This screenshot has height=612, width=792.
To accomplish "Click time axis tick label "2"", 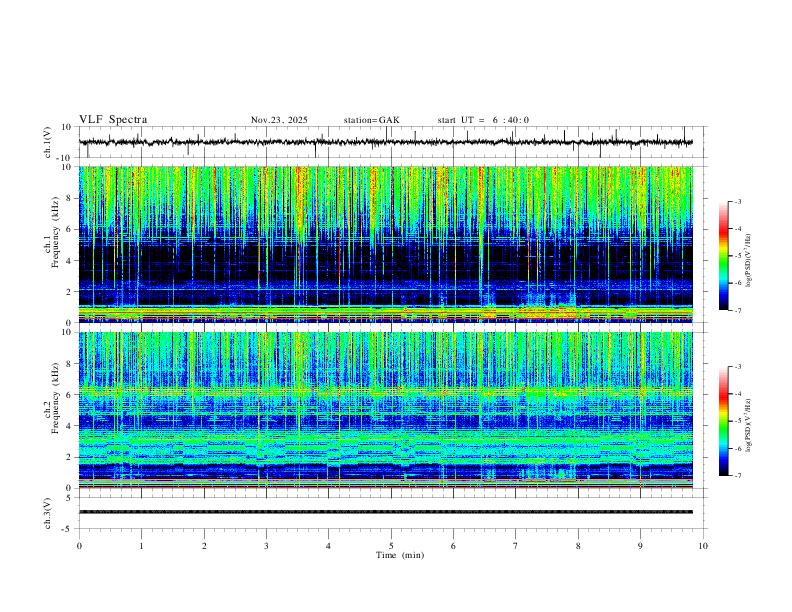I will click(204, 546).
